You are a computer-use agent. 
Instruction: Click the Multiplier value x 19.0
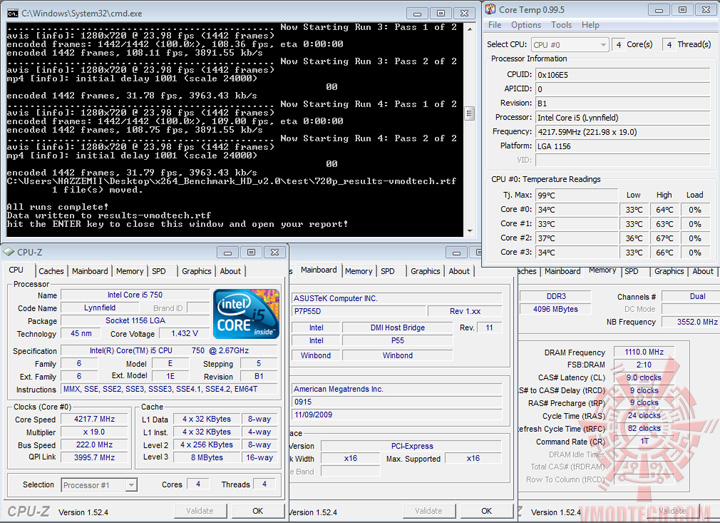point(94,432)
